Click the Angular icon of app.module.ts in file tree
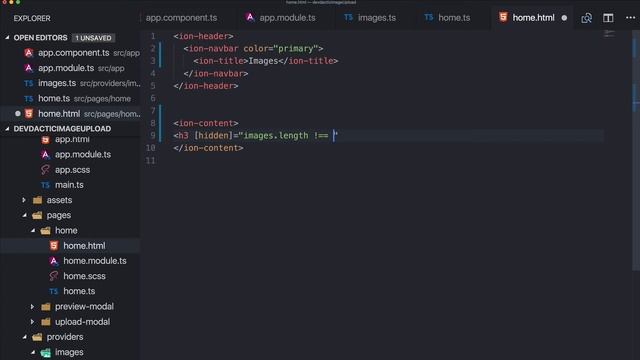This screenshot has height=360, width=640. tap(45, 155)
